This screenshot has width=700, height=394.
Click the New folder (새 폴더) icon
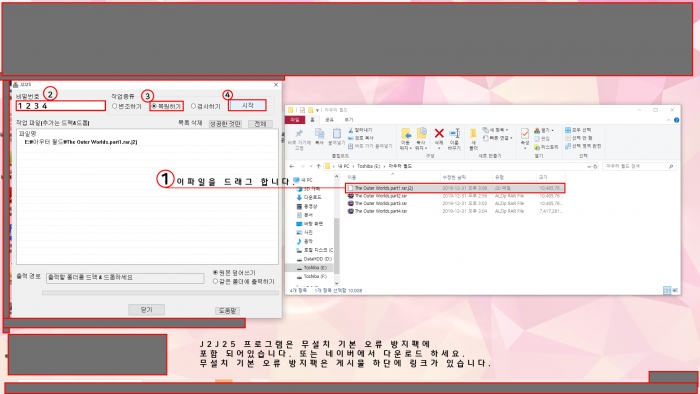[x=473, y=139]
